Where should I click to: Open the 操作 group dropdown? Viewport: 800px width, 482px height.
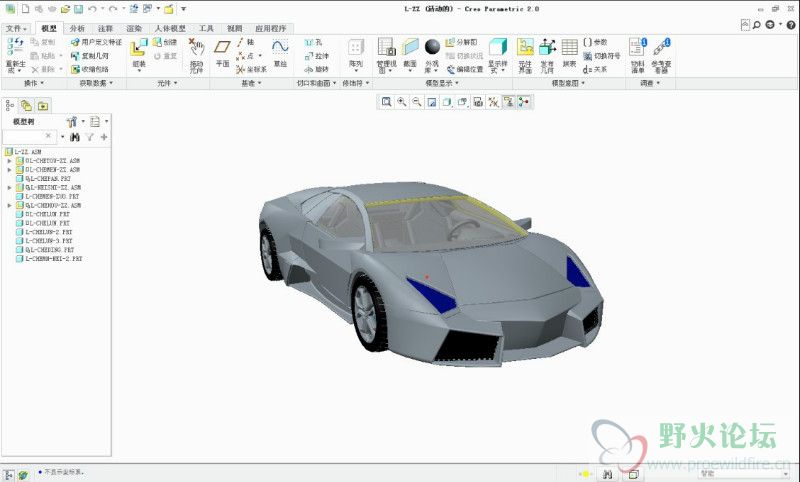pyautogui.click(x=34, y=83)
